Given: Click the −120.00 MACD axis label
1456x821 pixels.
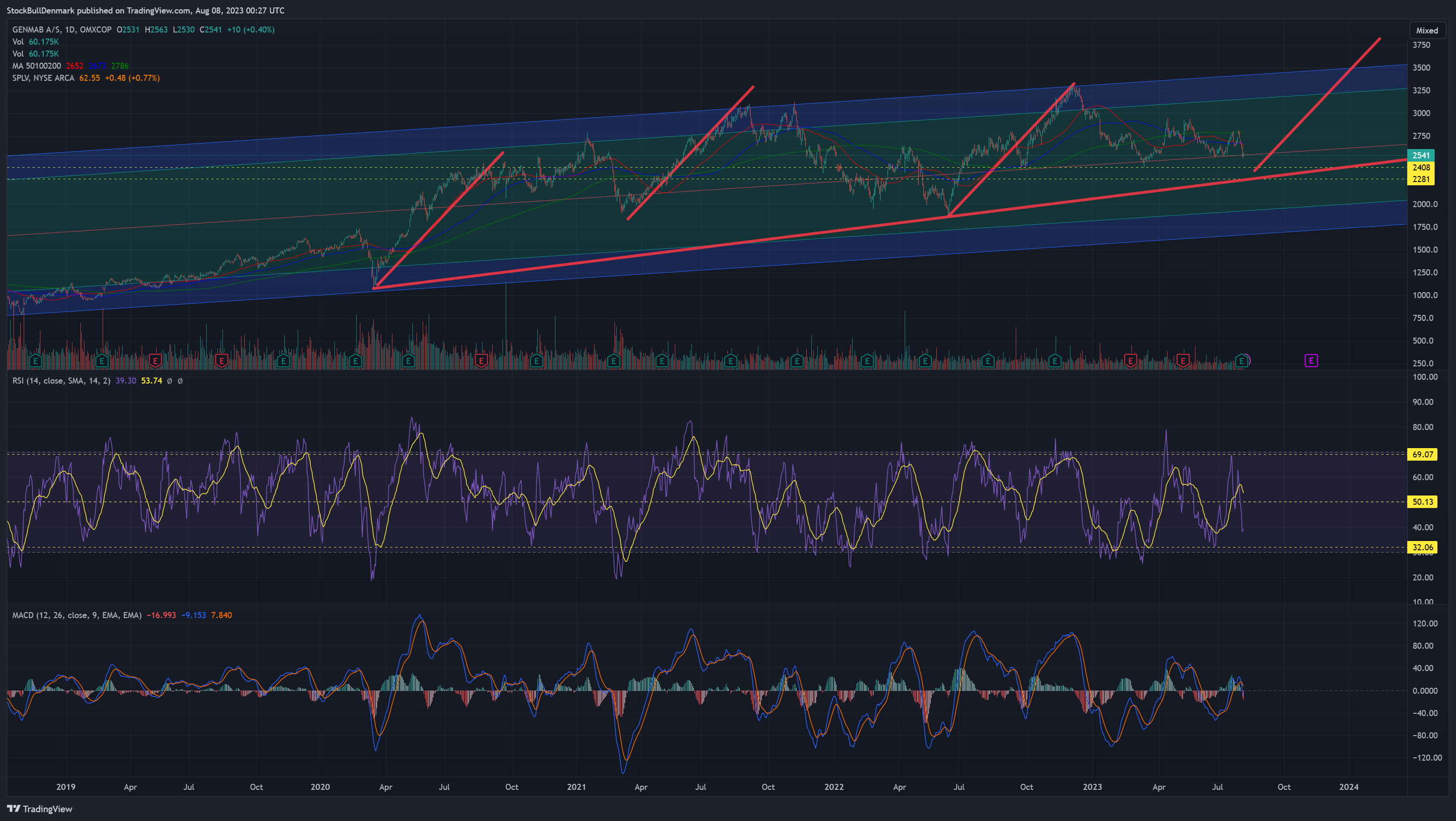Looking at the screenshot, I should point(1427,758).
